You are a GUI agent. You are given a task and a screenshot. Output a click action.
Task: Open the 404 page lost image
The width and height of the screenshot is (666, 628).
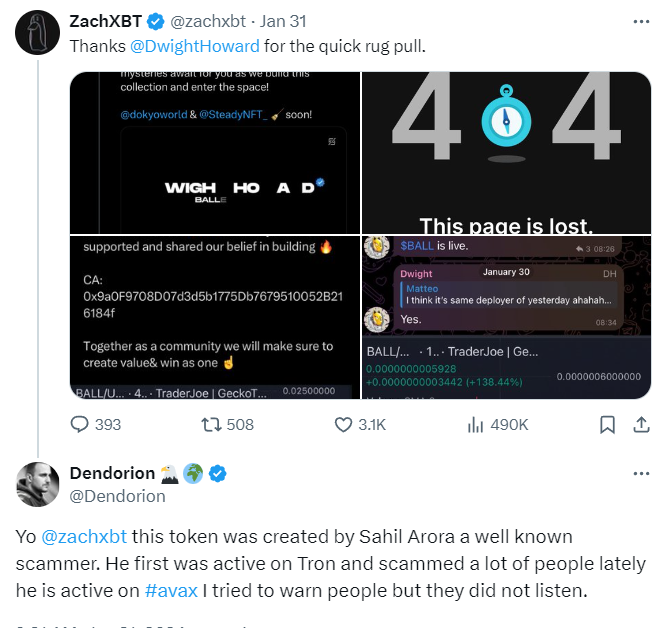tap(506, 152)
